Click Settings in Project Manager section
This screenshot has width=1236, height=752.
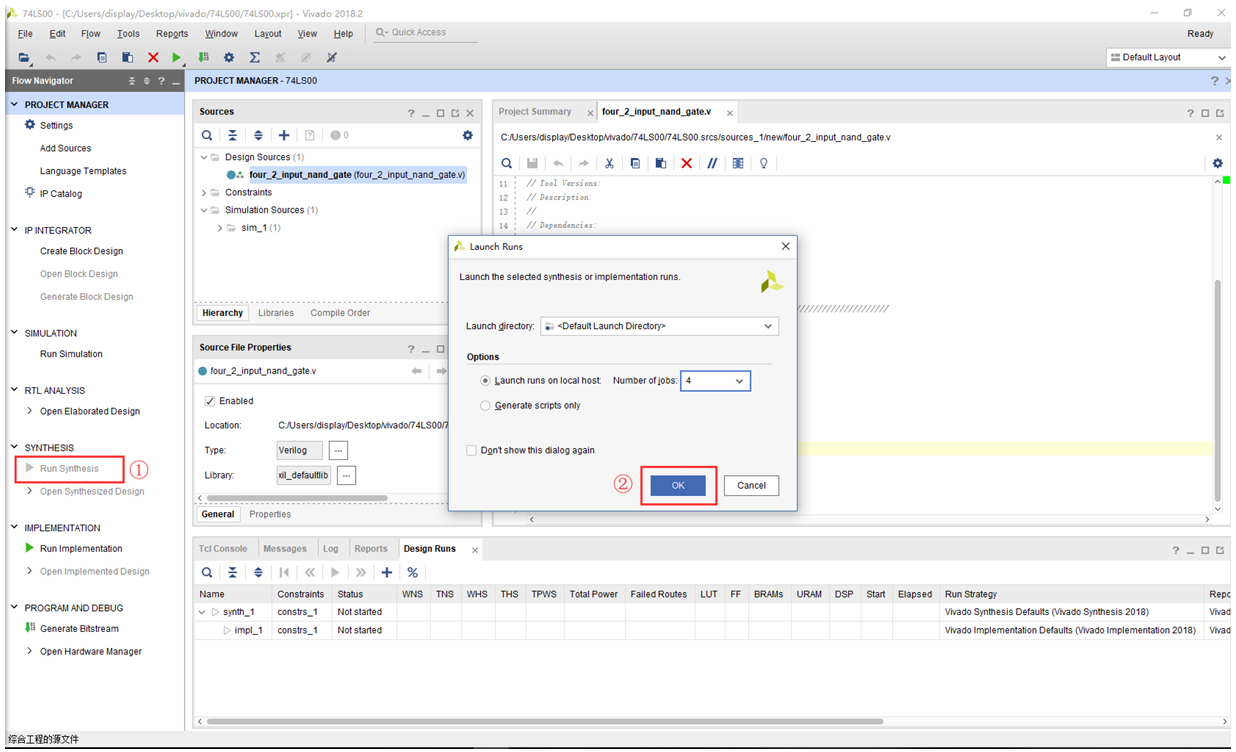point(56,125)
